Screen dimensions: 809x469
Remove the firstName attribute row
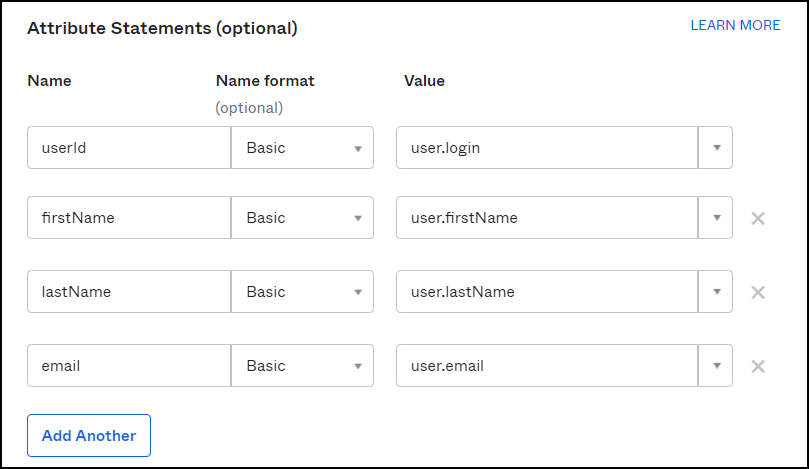point(758,218)
